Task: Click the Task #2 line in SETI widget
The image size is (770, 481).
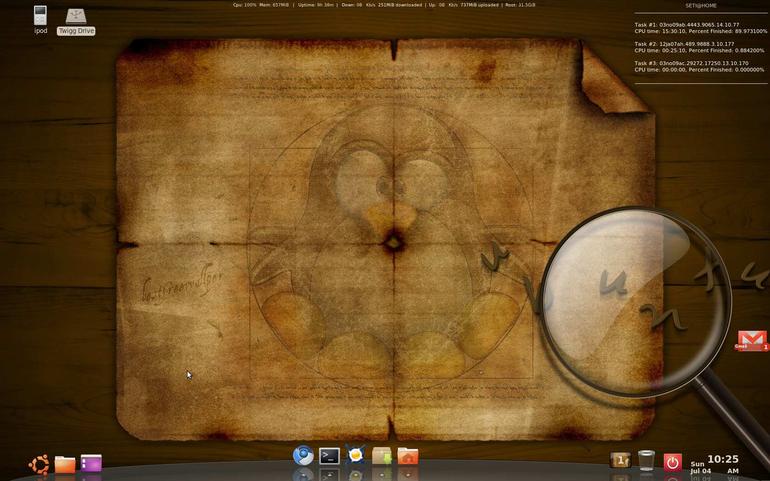Action: coord(684,44)
